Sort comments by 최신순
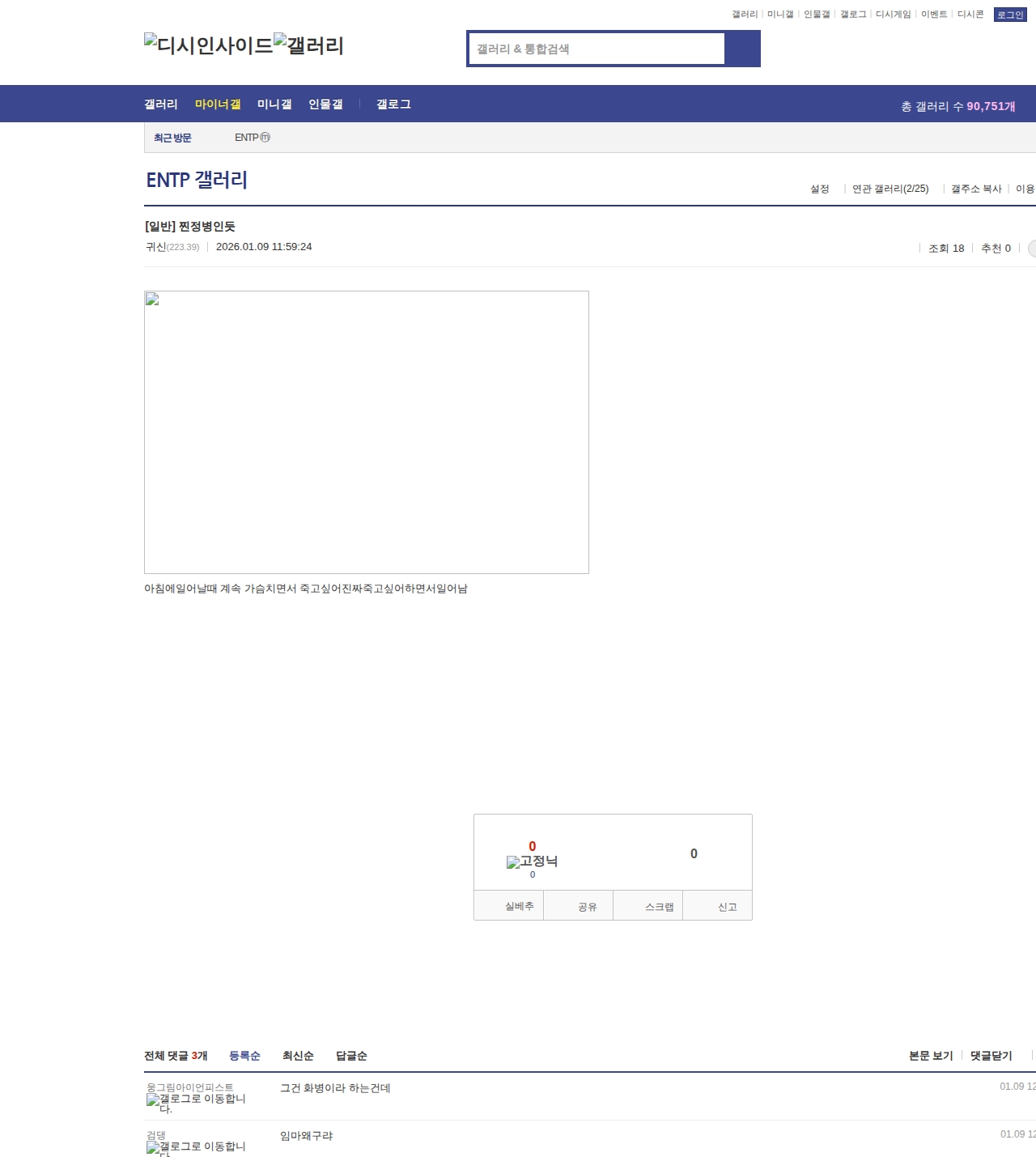This screenshot has height=1157, width=1036. tap(298, 1056)
